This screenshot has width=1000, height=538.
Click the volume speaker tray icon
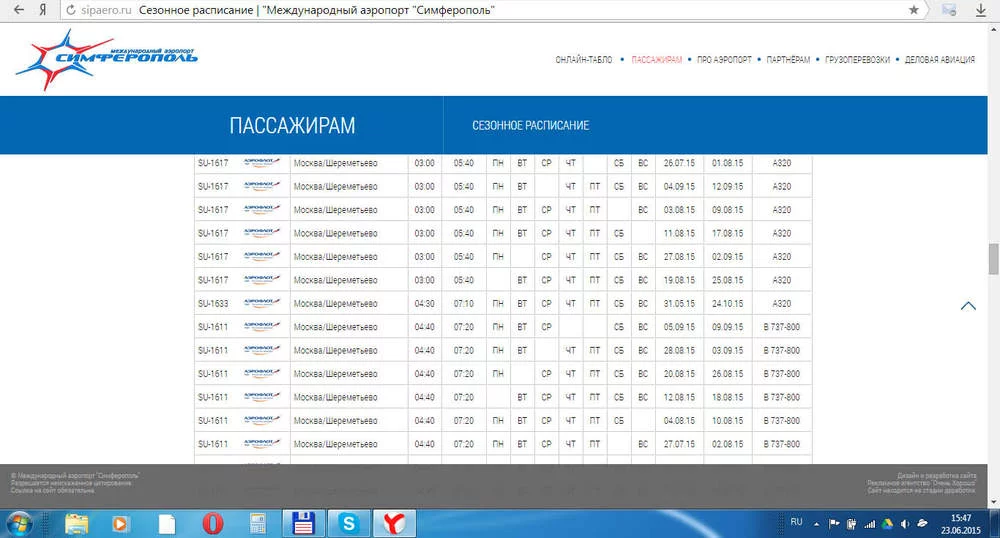904,524
